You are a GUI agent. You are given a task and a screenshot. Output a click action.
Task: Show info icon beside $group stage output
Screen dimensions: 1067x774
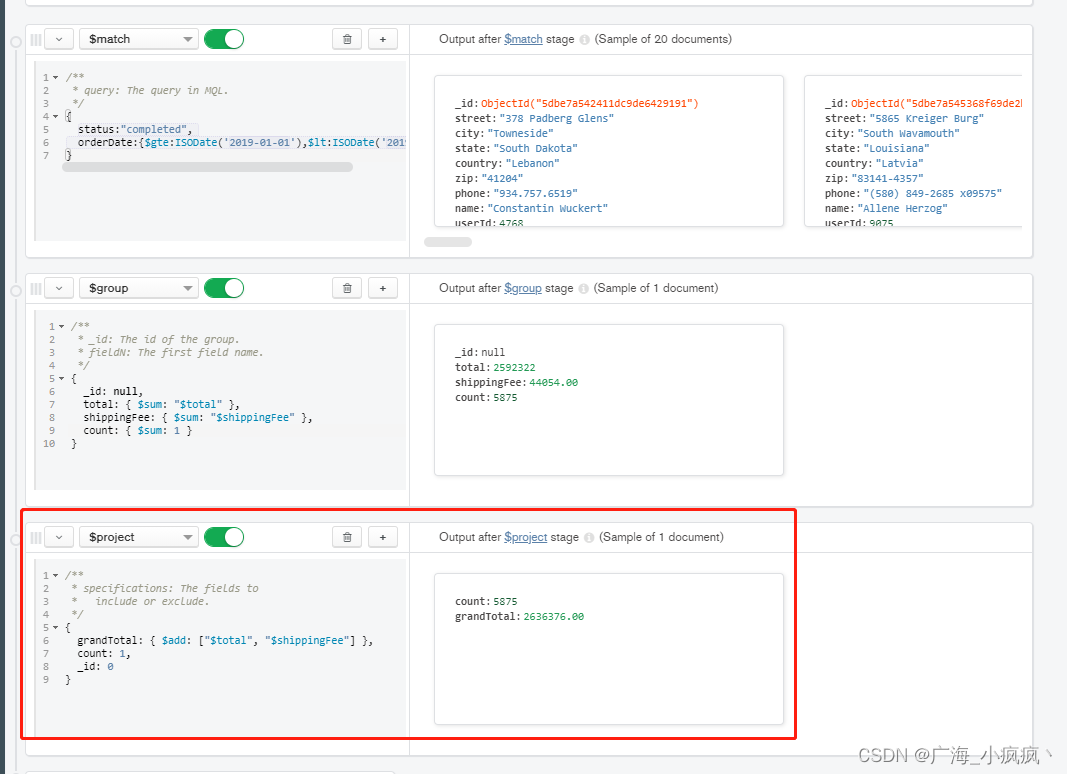pos(583,289)
